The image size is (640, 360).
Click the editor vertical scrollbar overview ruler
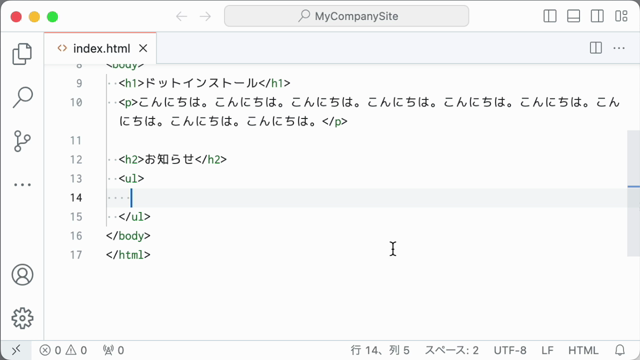point(633,193)
